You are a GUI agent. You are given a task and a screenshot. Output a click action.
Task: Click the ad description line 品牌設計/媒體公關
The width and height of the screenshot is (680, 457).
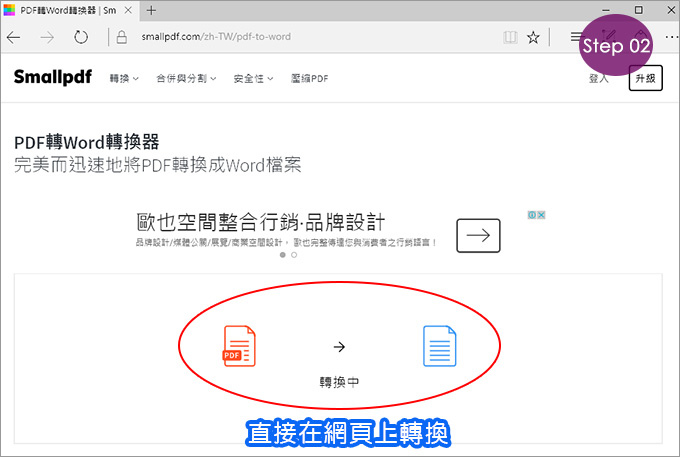click(x=286, y=242)
